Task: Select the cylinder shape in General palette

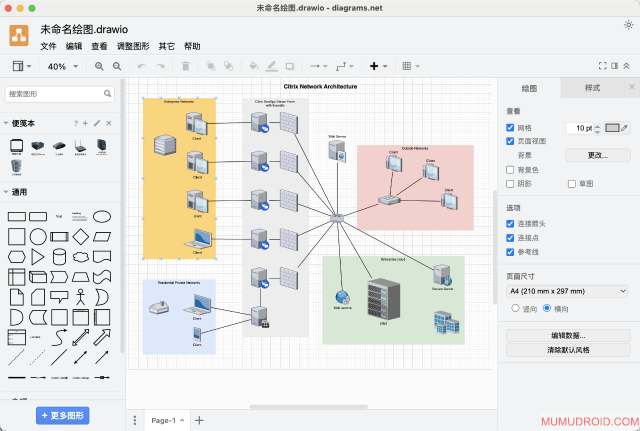Action: (59, 257)
